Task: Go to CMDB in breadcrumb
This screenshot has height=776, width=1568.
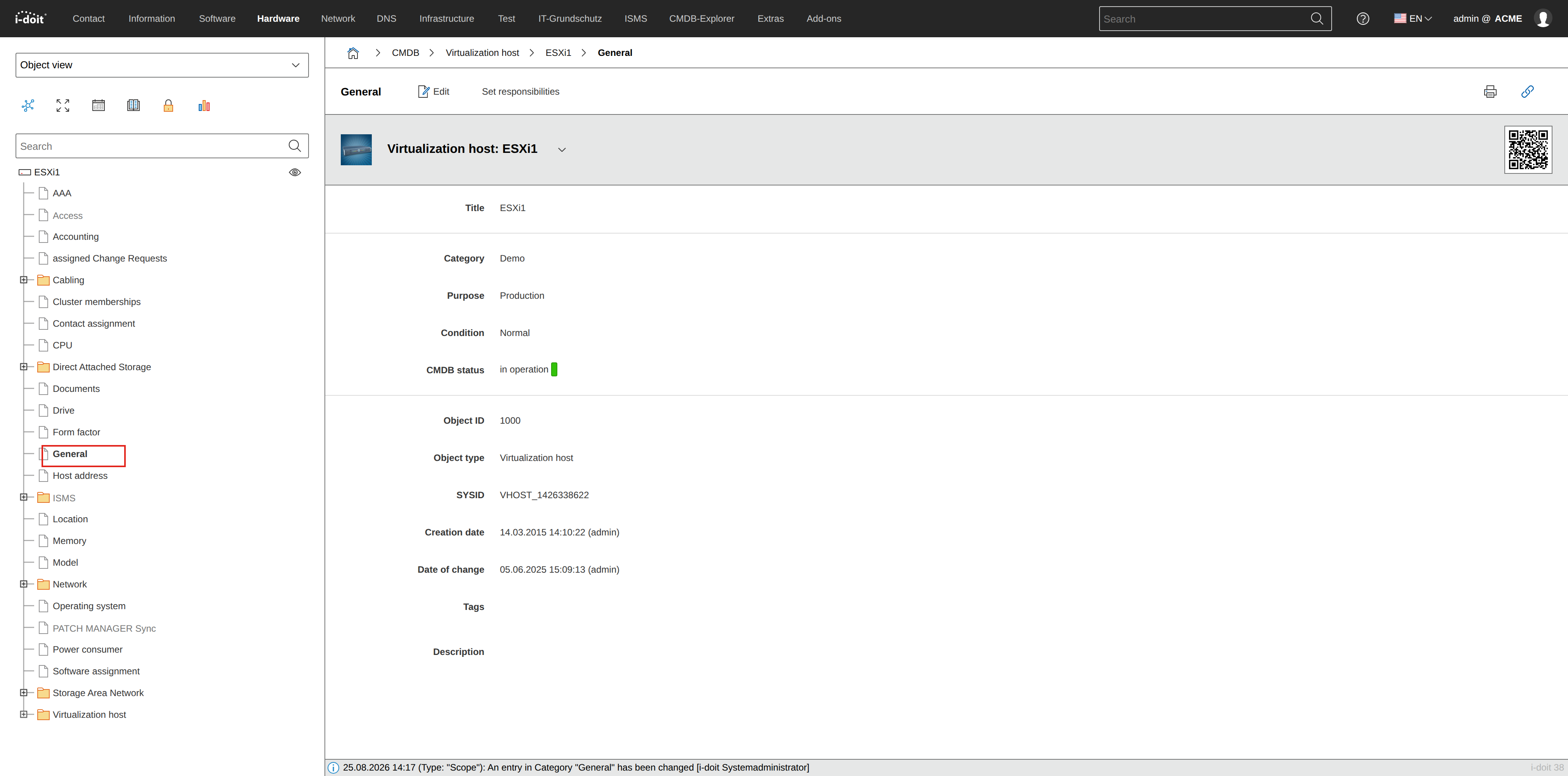Action: pyautogui.click(x=406, y=53)
